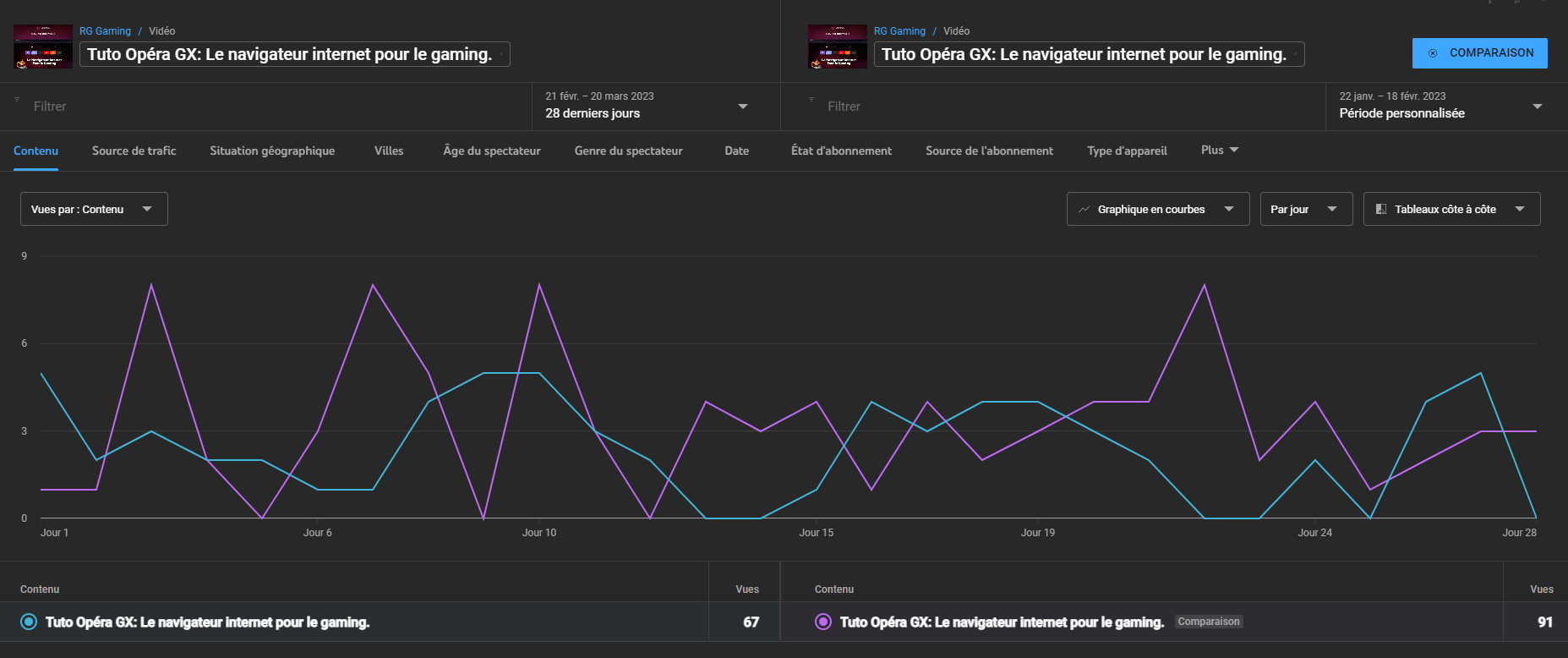Click the filter icon in the right comparison panel

811,99
